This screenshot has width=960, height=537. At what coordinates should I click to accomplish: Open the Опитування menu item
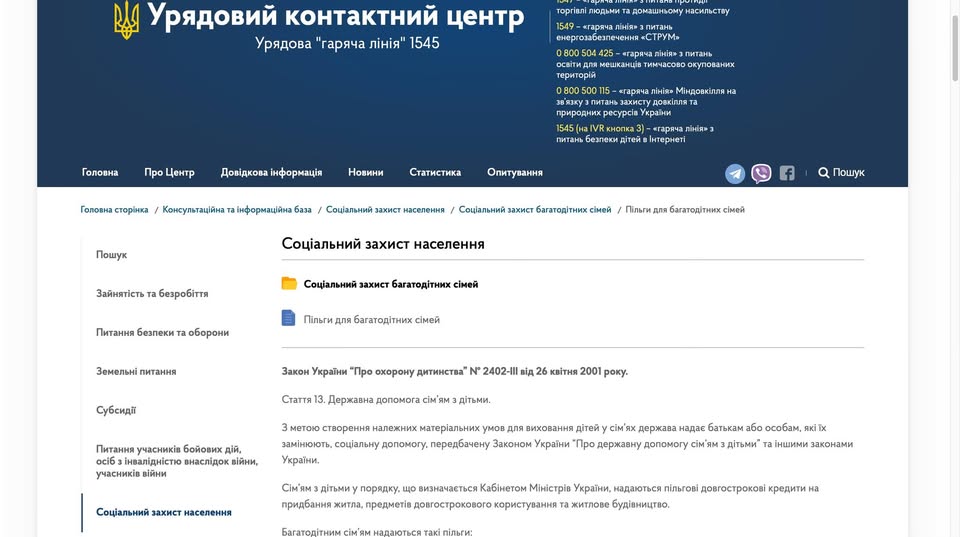pos(515,172)
